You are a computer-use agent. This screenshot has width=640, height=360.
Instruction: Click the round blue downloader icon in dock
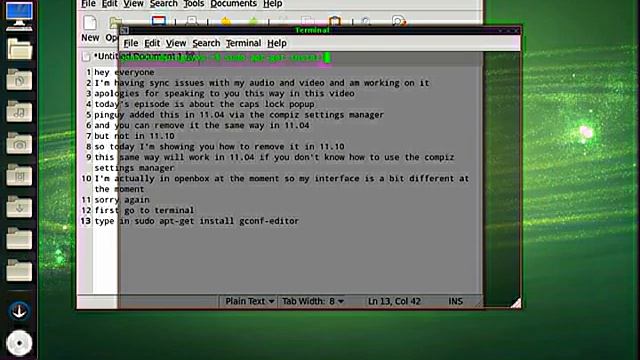(19, 311)
